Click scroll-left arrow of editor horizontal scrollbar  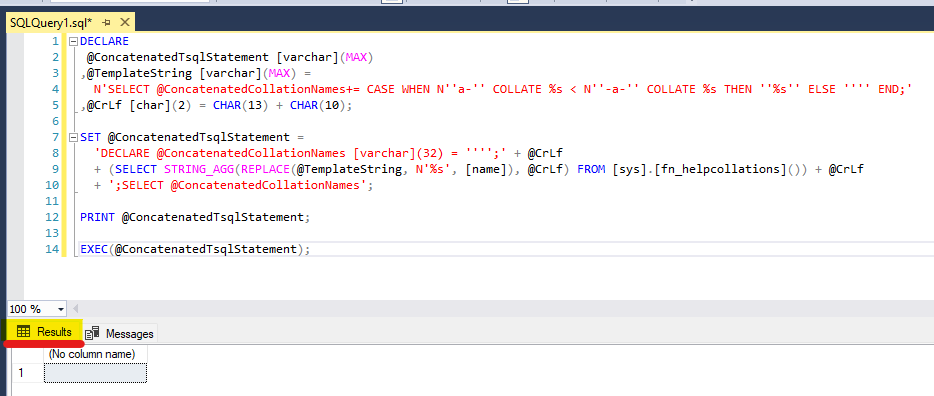pyautogui.click(x=75, y=309)
